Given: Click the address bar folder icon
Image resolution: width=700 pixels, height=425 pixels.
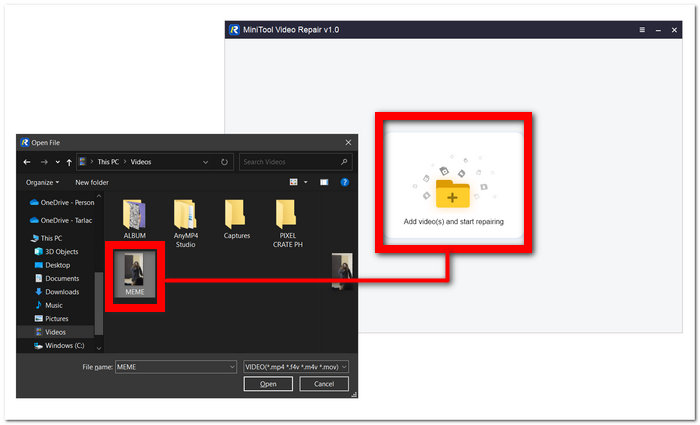Looking at the screenshot, I should (83, 162).
